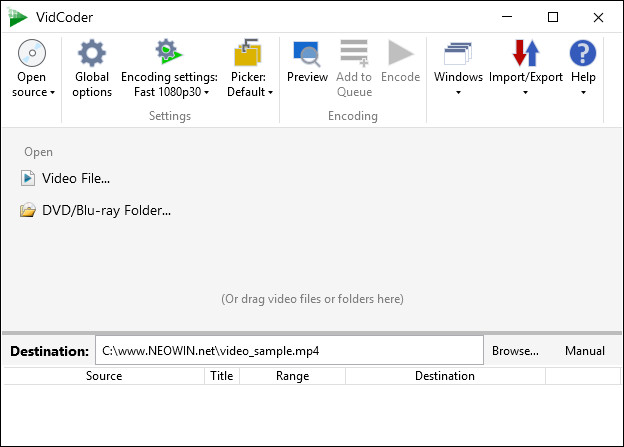Click the Destination path text field
624x447 pixels.
click(289, 351)
